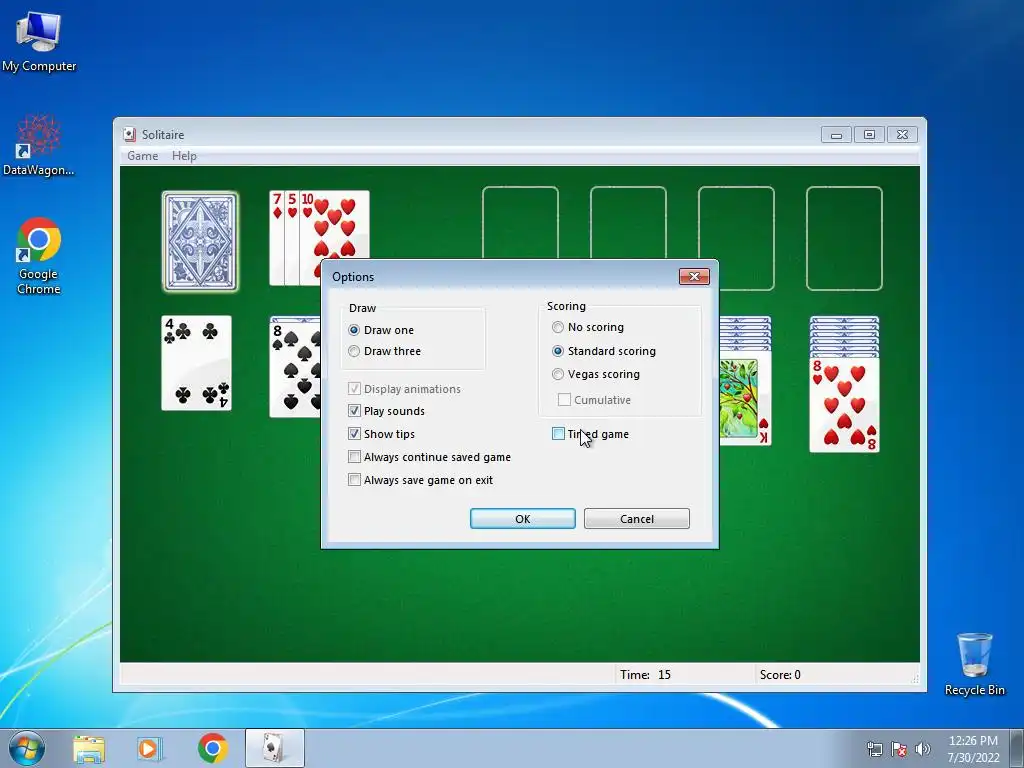
Task: Click the network tray icon
Action: pyautogui.click(x=874, y=749)
